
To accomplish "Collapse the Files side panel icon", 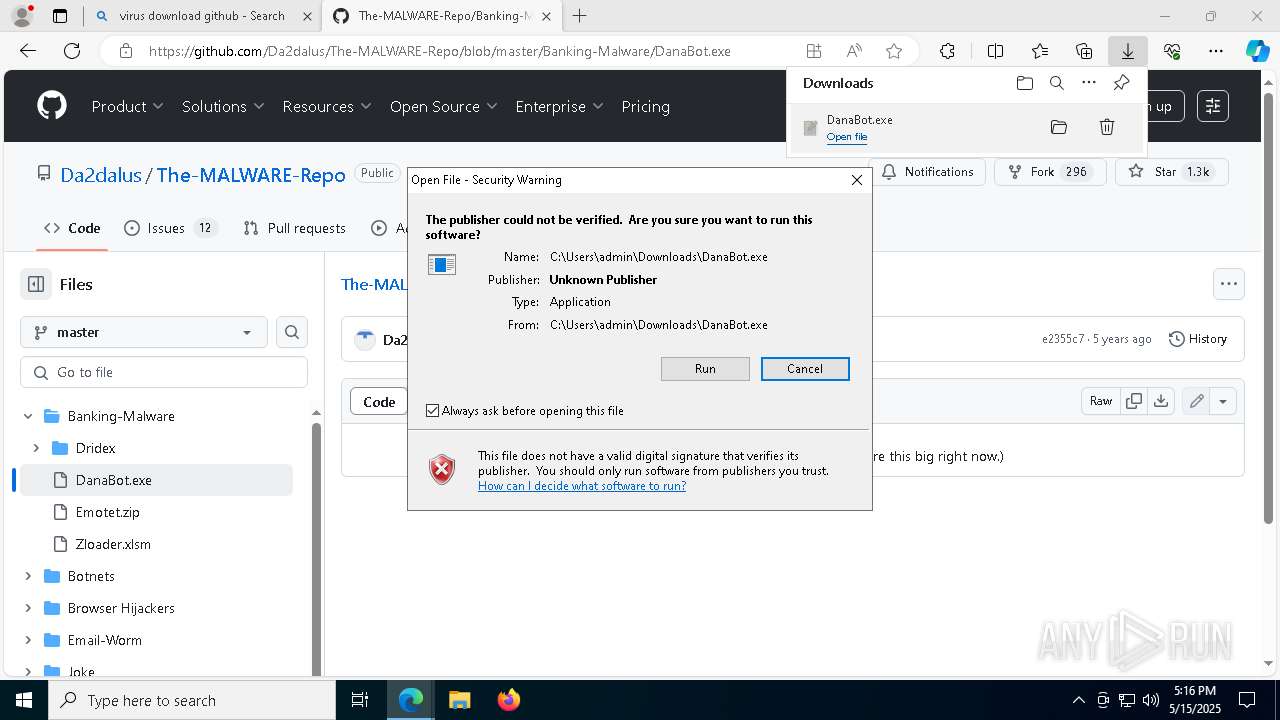I will click(36, 284).
